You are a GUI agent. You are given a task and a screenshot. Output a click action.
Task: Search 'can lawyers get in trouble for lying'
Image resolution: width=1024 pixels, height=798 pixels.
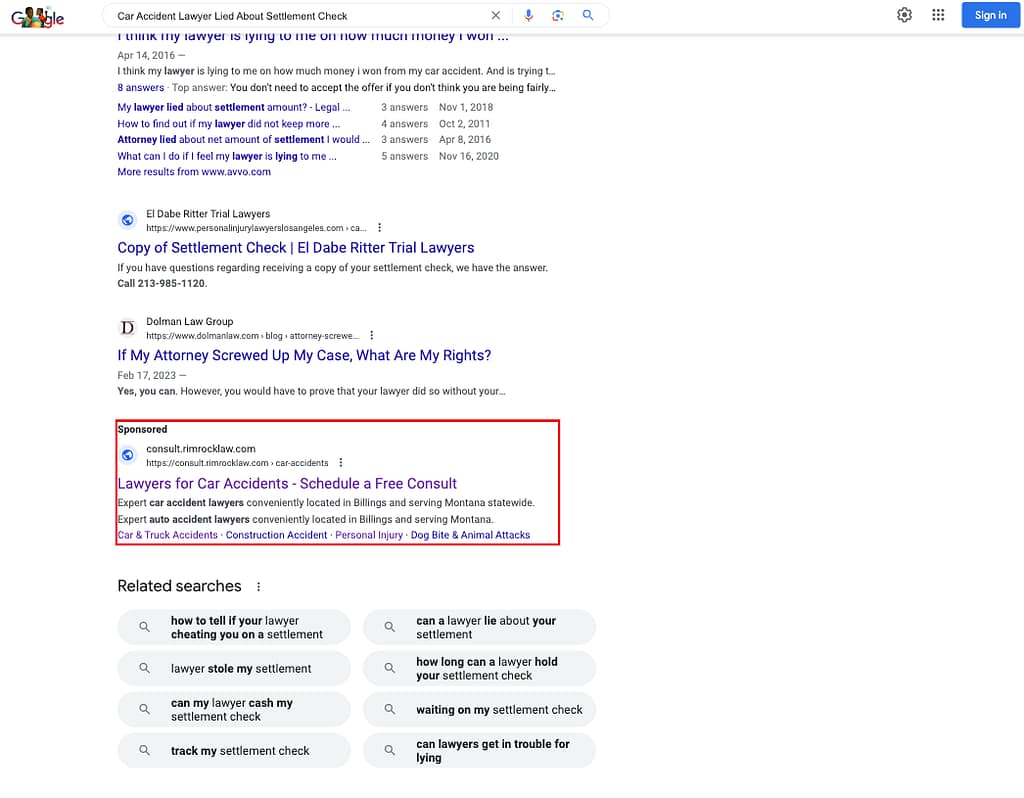pyautogui.click(x=479, y=750)
